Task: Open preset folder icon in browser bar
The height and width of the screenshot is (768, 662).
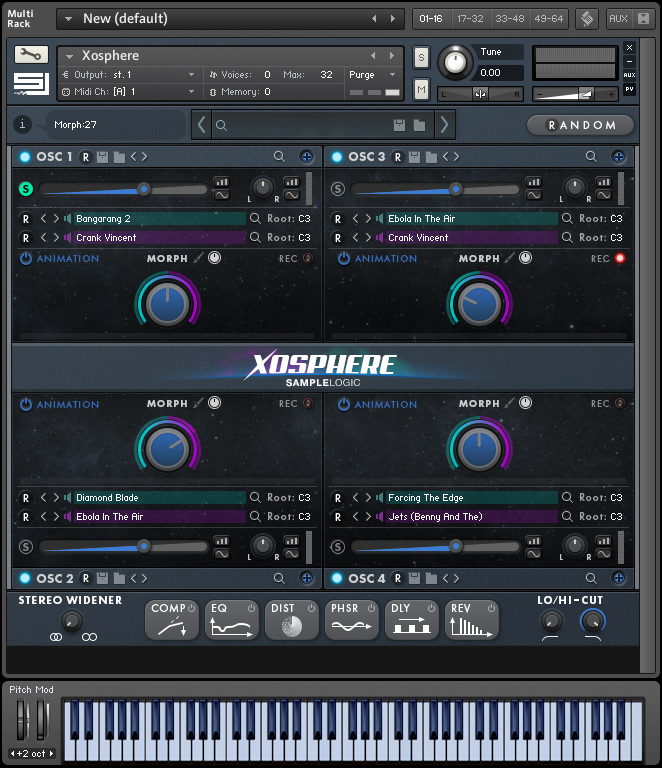Action: [419, 125]
